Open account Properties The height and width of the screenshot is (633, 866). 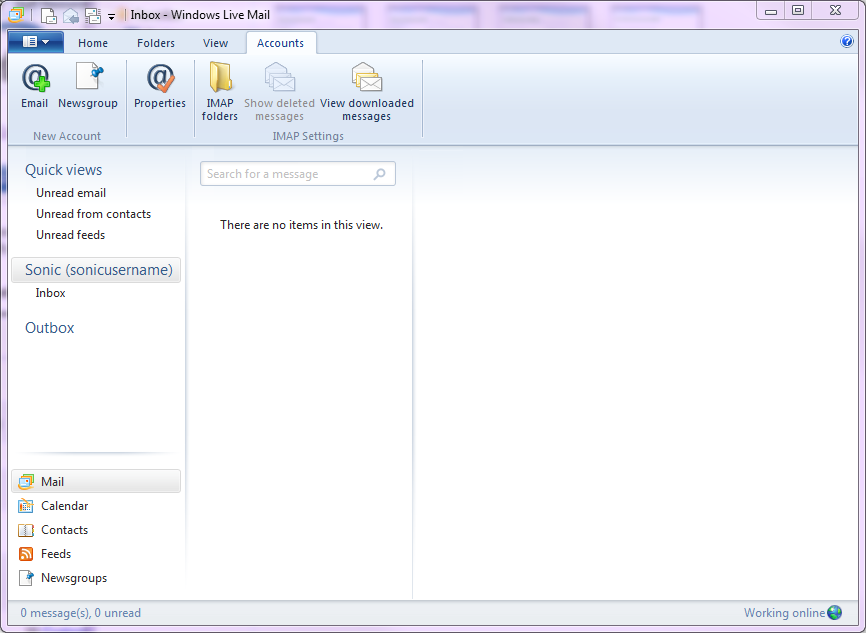point(159,88)
